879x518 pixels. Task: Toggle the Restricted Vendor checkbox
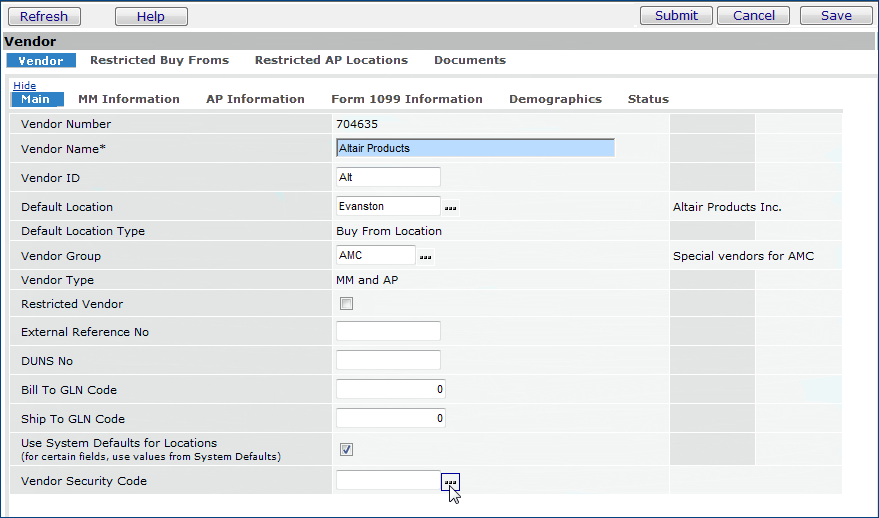click(x=346, y=304)
